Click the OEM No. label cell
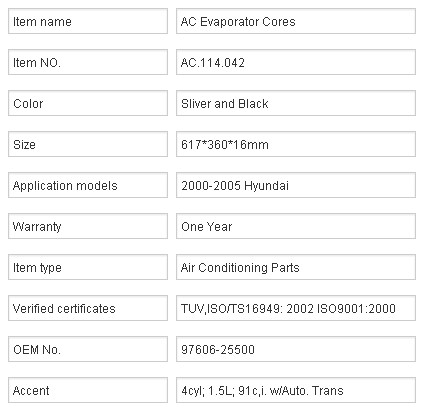 pos(88,349)
